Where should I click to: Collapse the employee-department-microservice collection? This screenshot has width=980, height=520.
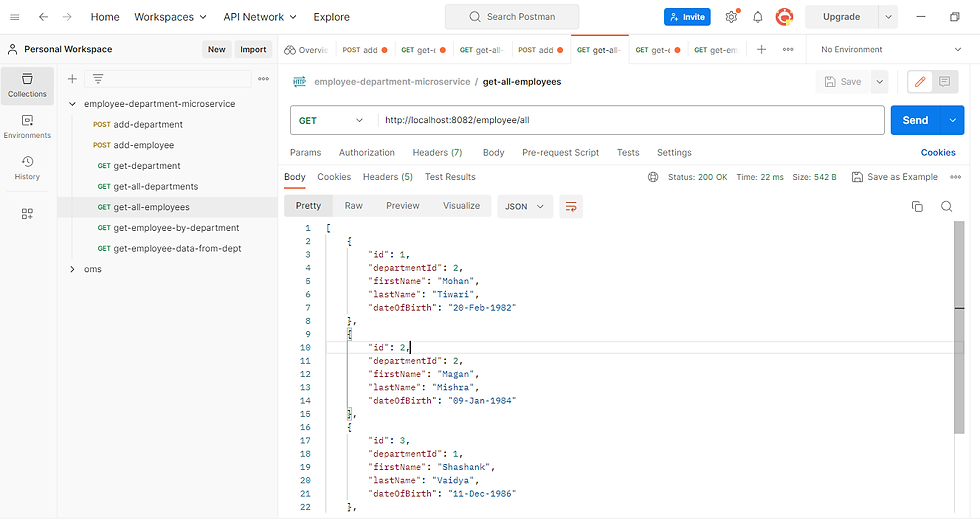click(x=72, y=104)
